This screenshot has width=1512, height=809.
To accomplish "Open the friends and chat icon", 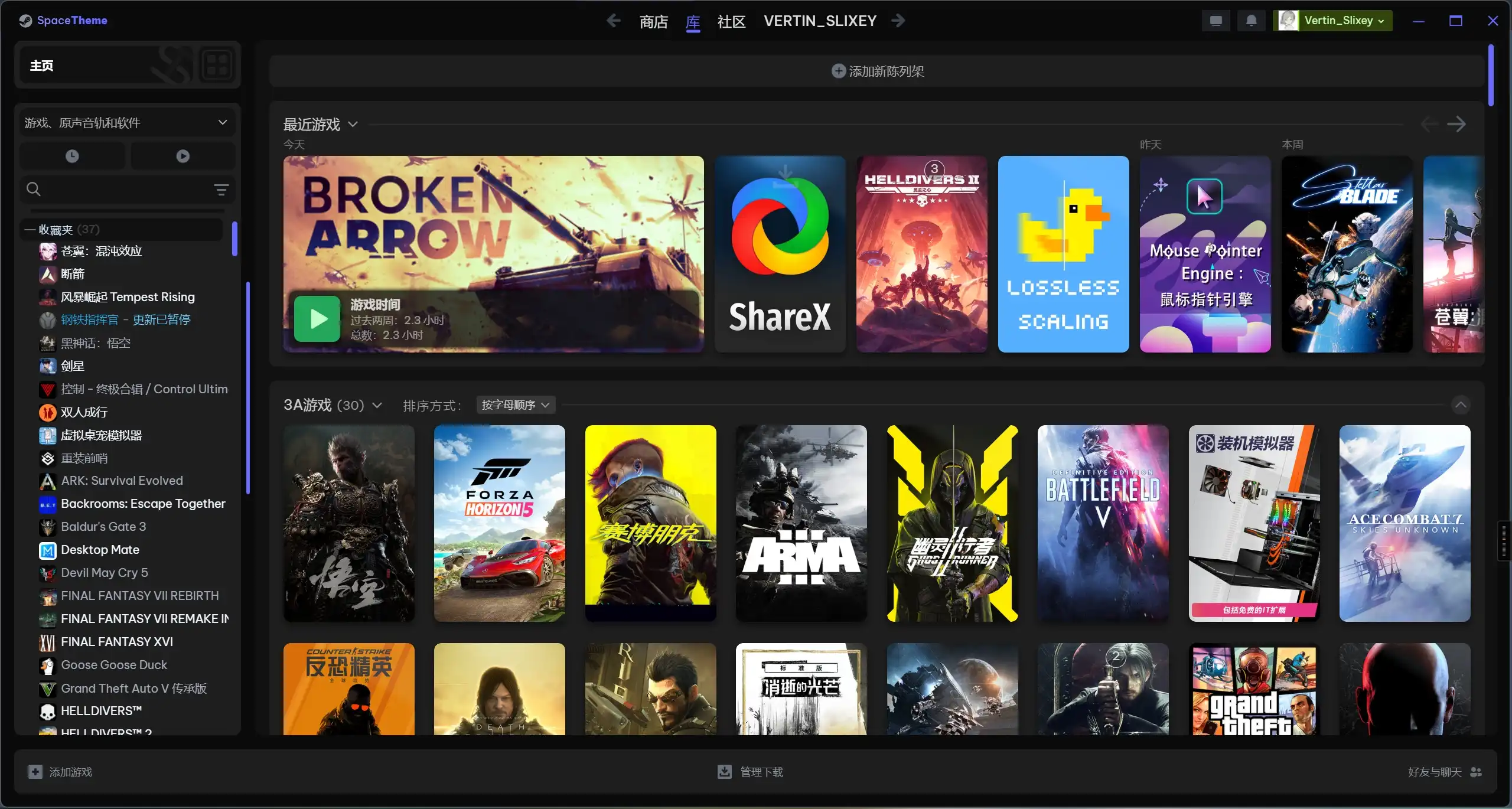I will pos(1476,772).
